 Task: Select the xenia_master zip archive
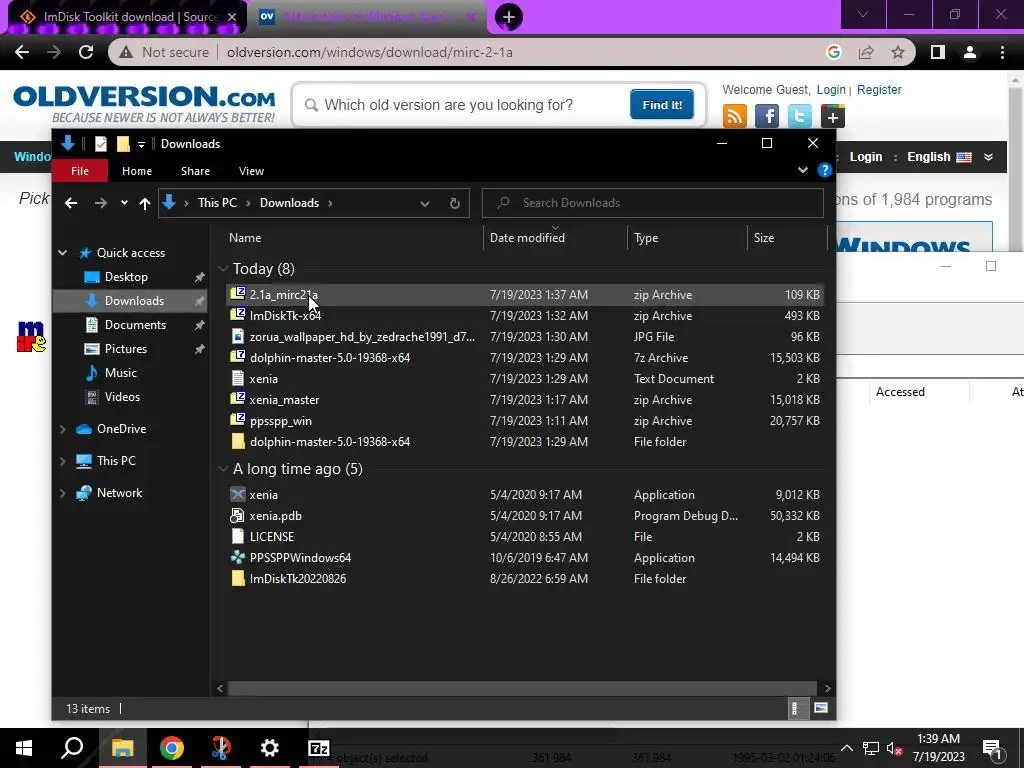coord(524,400)
